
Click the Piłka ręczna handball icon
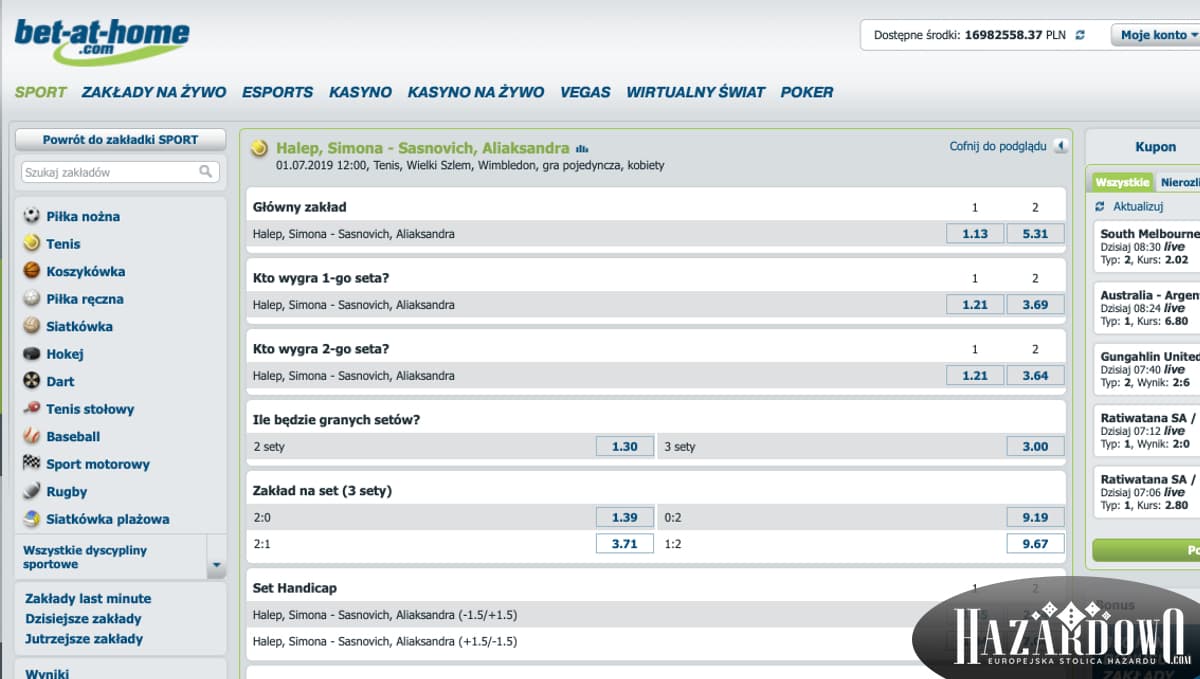pos(32,298)
